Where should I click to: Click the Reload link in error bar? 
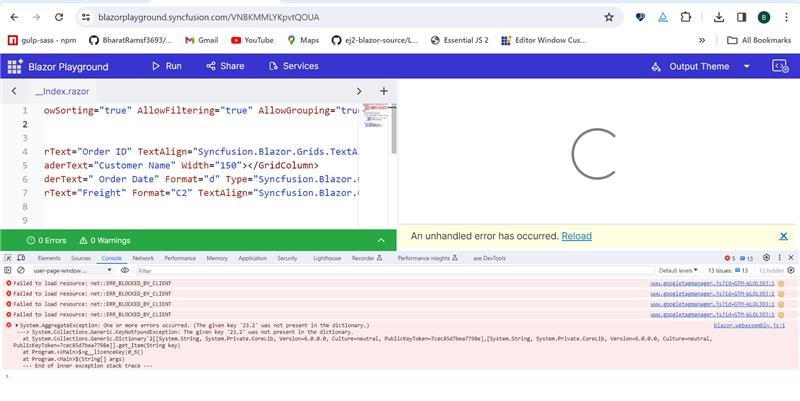tap(576, 236)
